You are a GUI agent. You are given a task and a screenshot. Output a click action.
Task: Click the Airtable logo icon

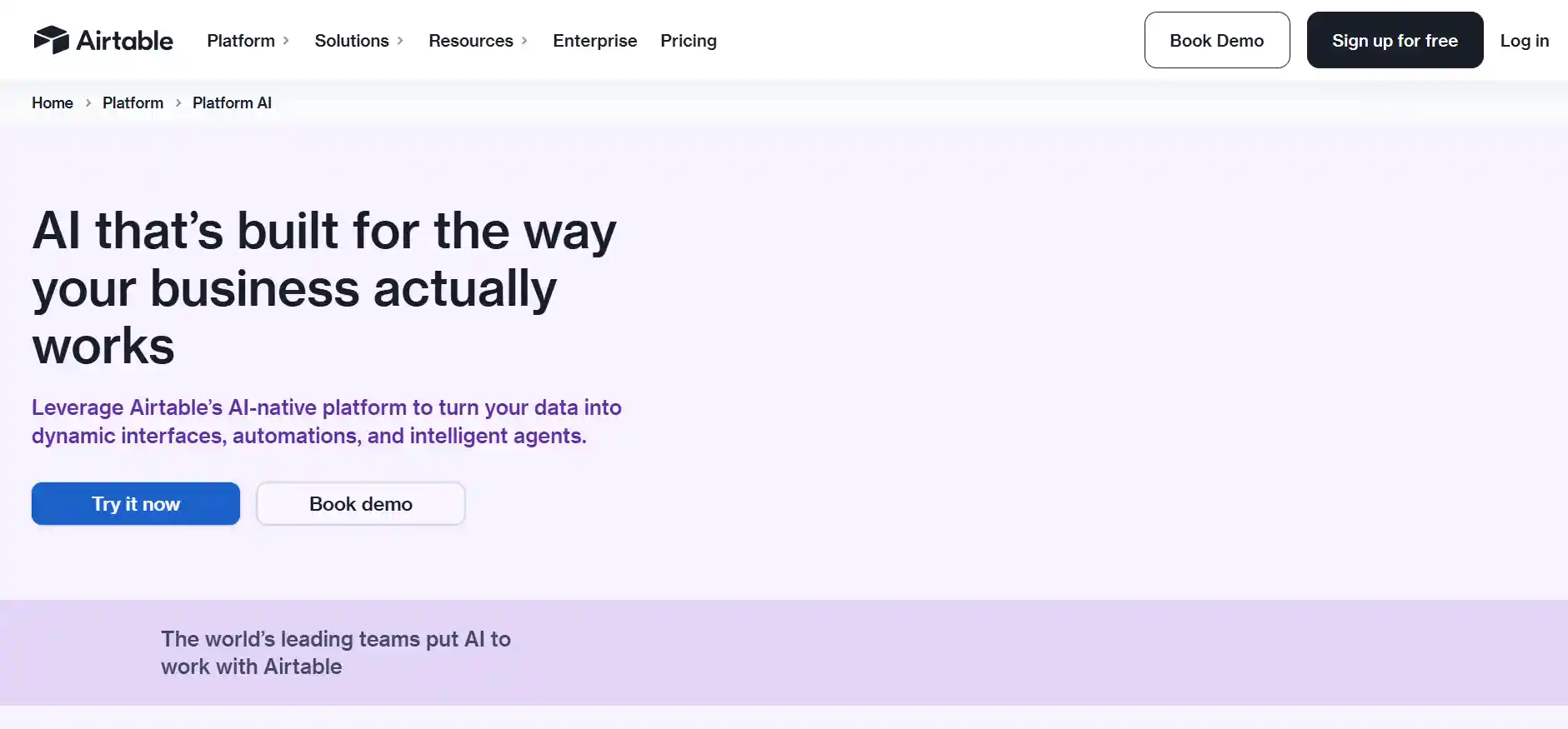pyautogui.click(x=53, y=38)
